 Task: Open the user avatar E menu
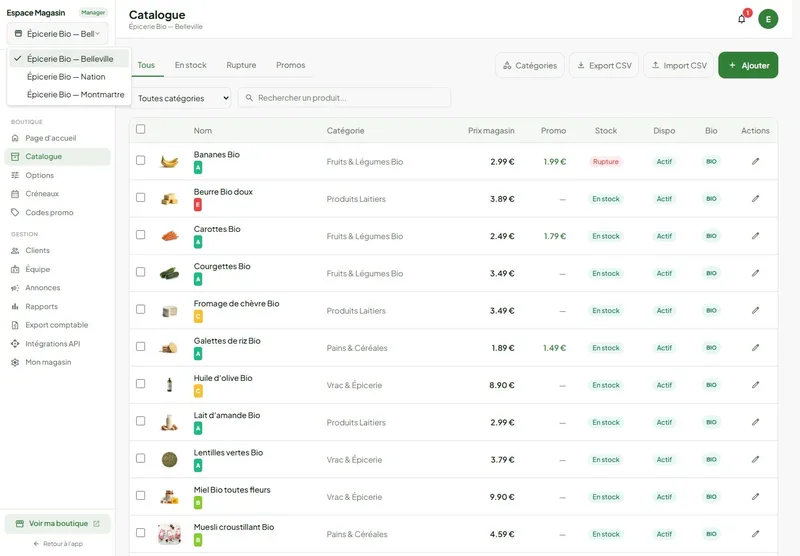point(768,19)
